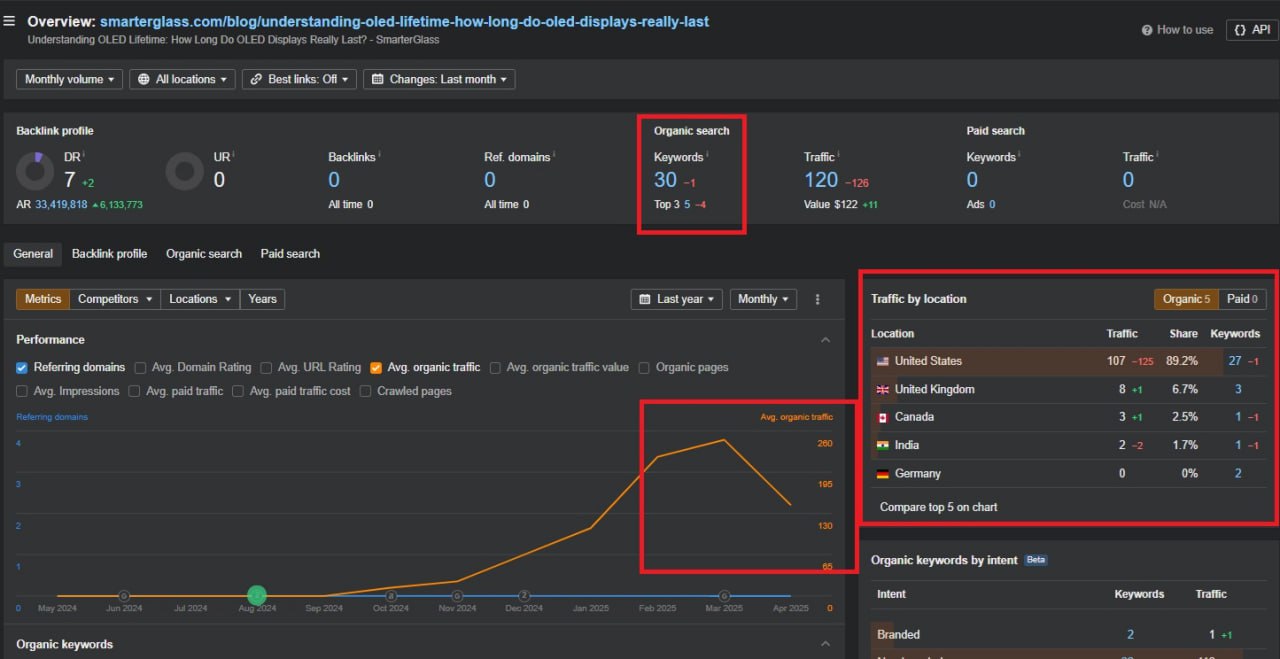Open the hamburger menu icon
Viewport: 1280px width, 659px height.
[9, 21]
